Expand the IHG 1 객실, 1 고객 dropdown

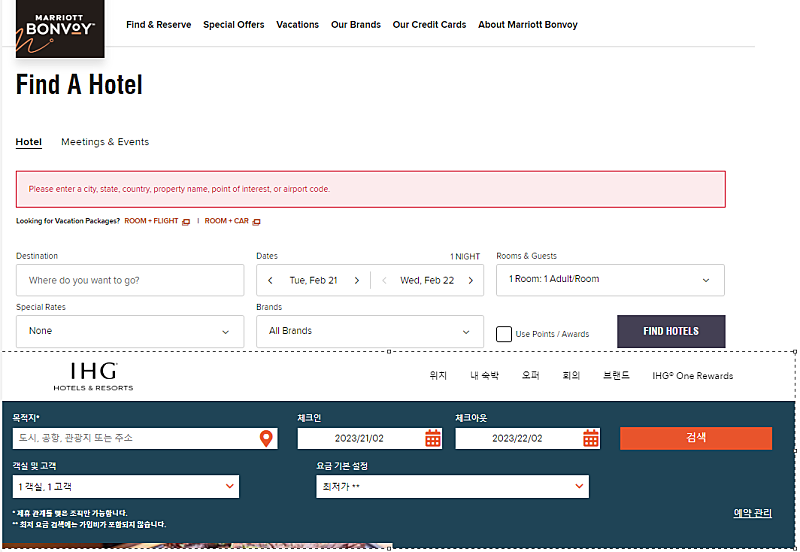pos(126,487)
